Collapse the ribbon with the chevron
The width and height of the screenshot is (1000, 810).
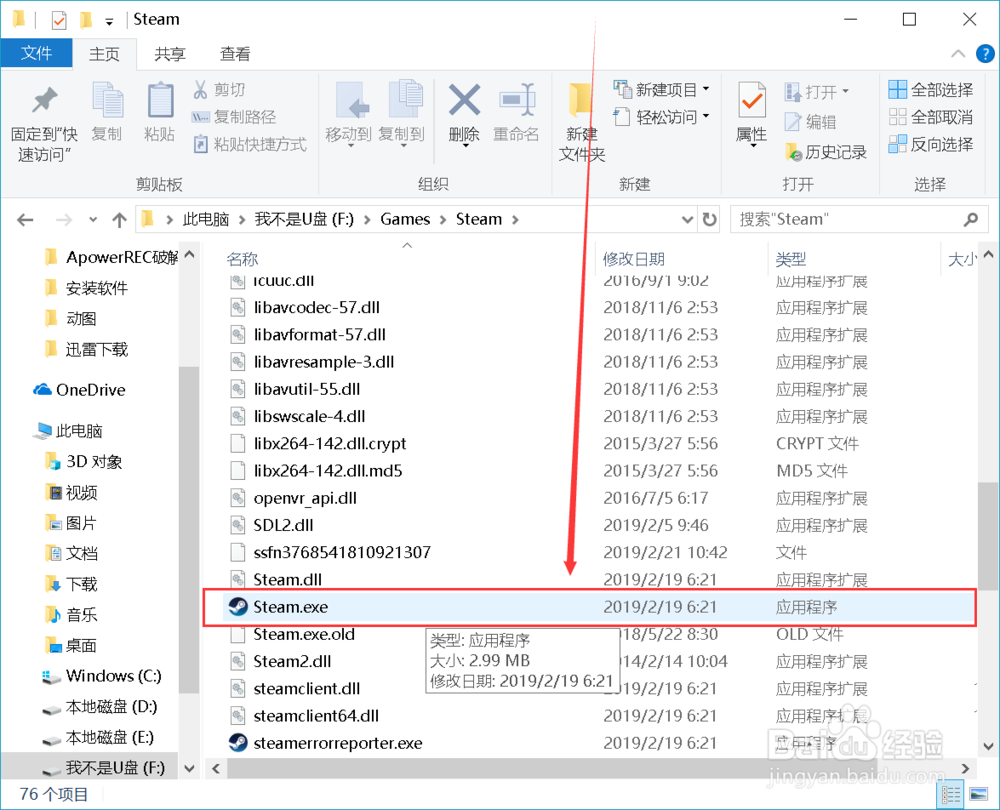click(958, 54)
